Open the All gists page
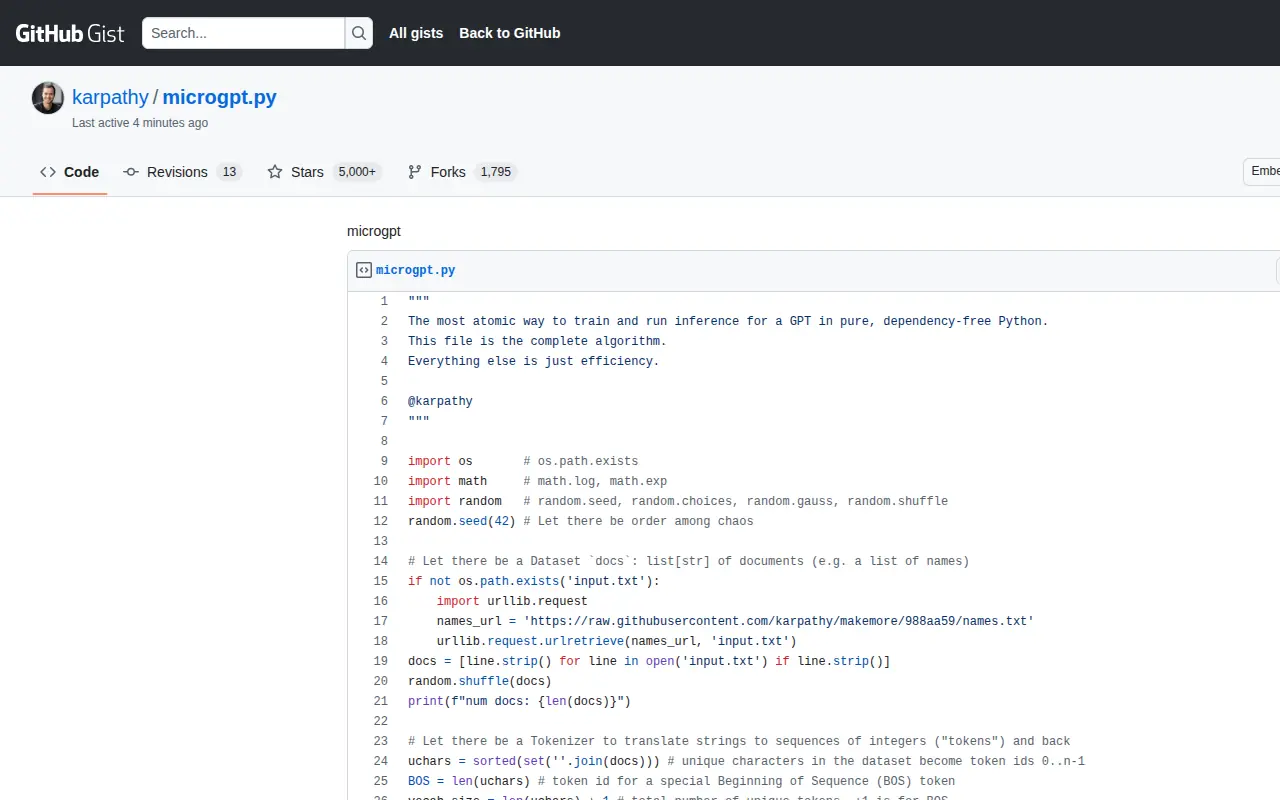 coord(416,33)
